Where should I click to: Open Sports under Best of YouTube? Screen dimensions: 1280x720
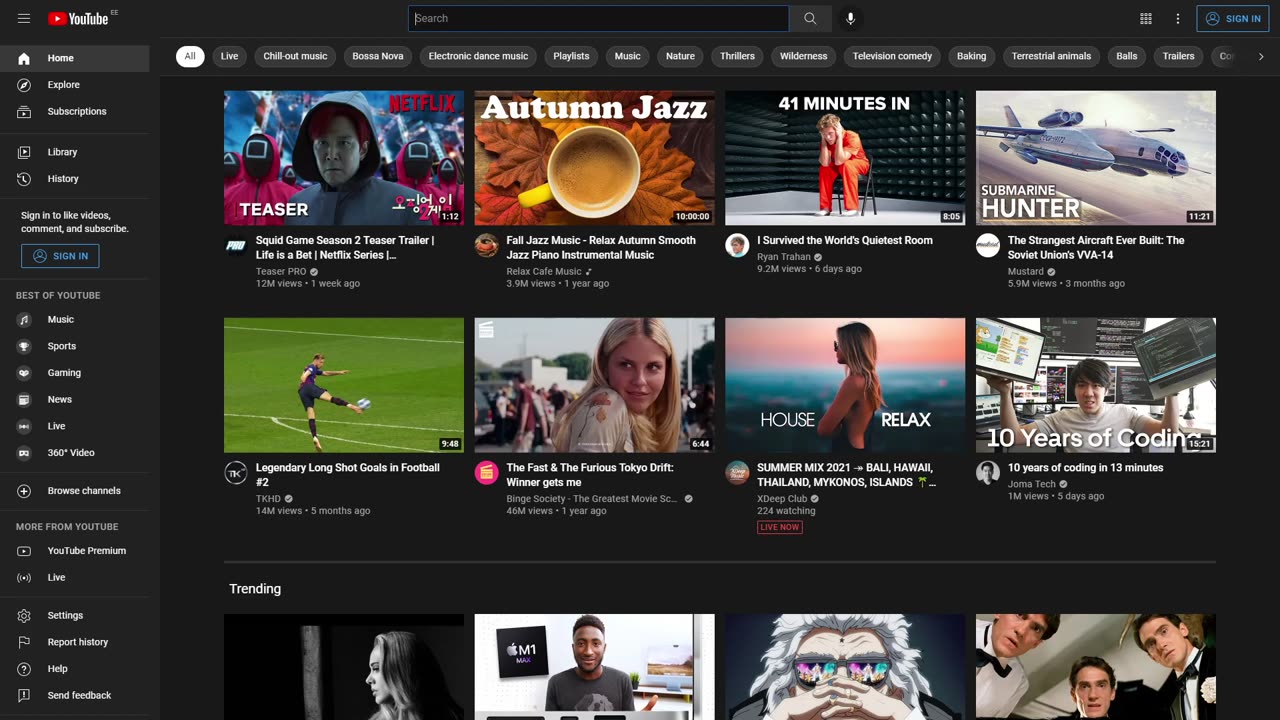(x=75, y=346)
